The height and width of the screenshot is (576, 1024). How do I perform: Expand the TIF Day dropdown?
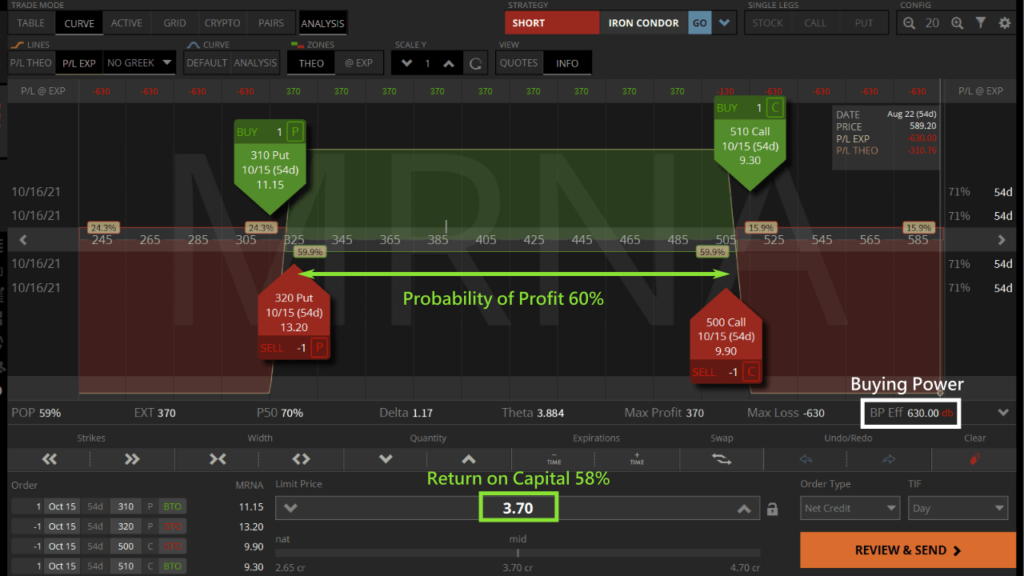coord(957,508)
